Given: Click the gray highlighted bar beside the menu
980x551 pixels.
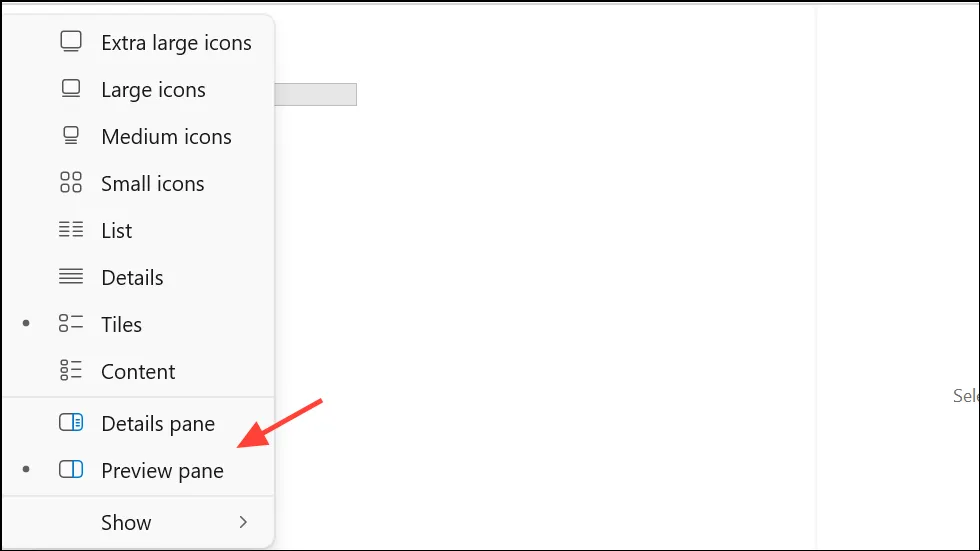Looking at the screenshot, I should [316, 94].
